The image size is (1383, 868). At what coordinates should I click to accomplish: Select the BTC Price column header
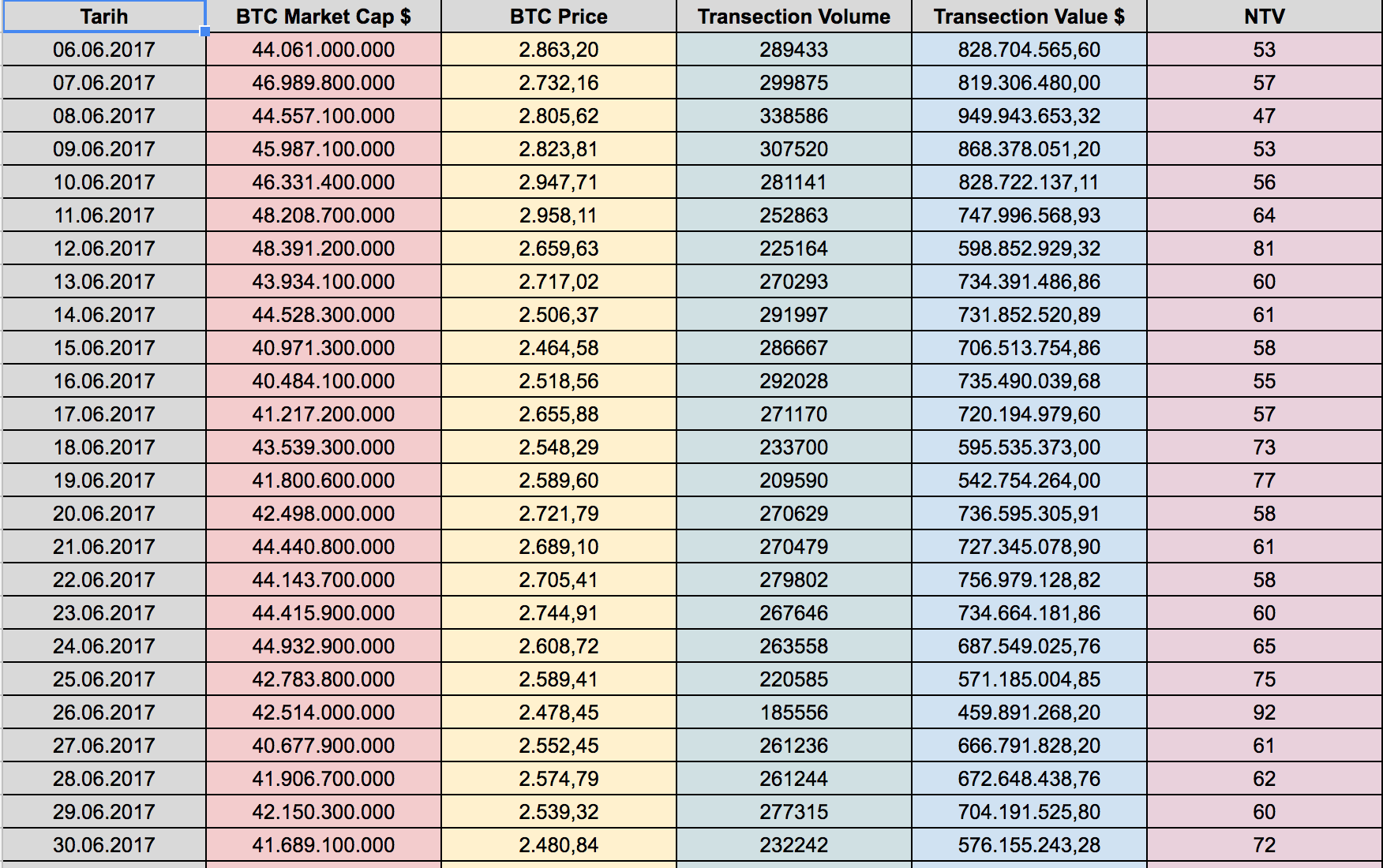tap(558, 17)
